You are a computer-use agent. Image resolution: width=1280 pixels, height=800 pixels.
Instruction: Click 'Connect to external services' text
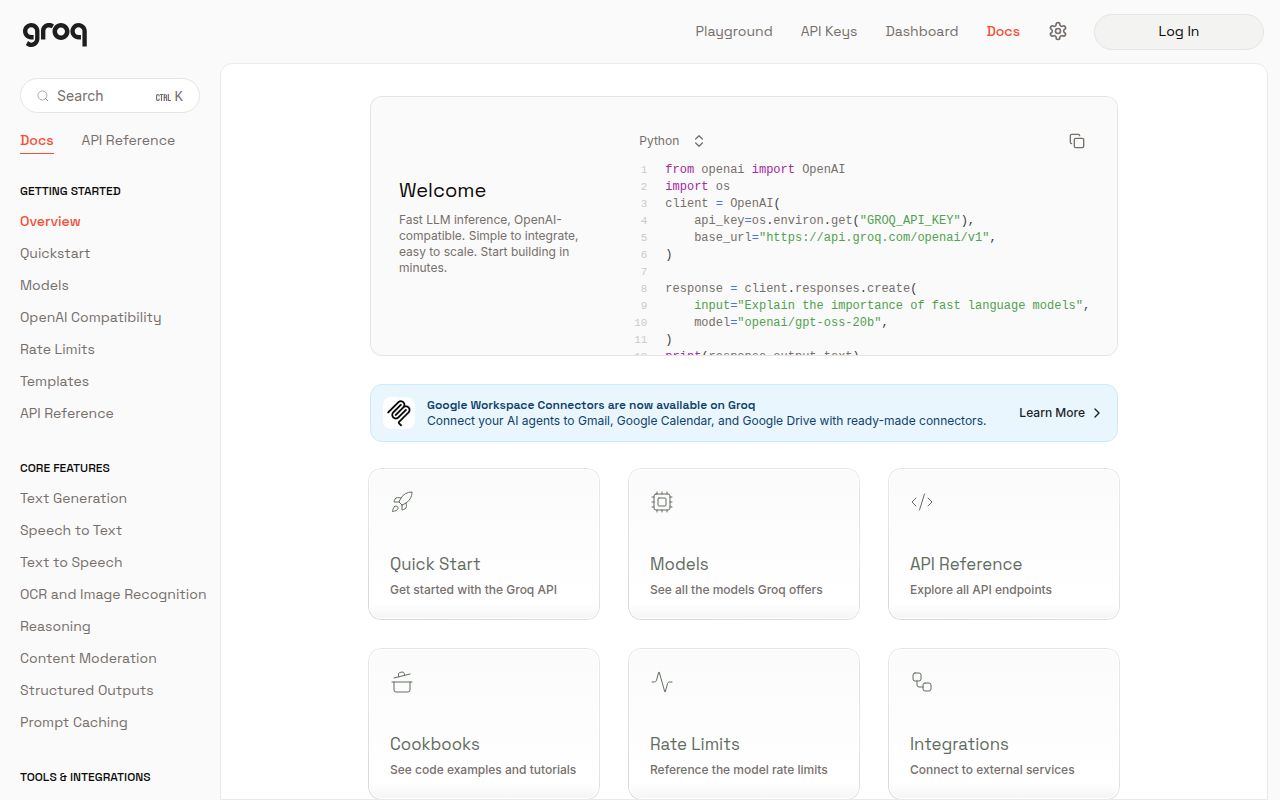click(992, 770)
